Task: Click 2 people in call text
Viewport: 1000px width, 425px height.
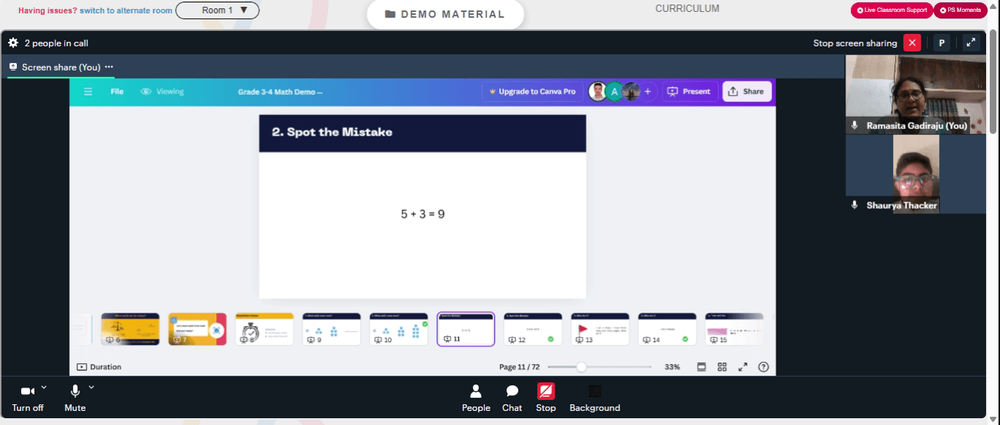Action: pos(56,43)
